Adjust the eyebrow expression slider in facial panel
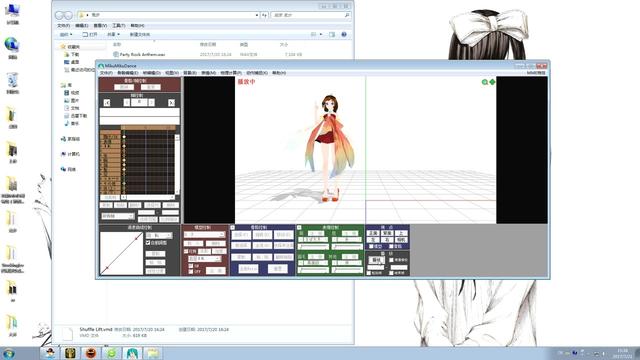This screenshot has height=360, width=640. (x=313, y=270)
